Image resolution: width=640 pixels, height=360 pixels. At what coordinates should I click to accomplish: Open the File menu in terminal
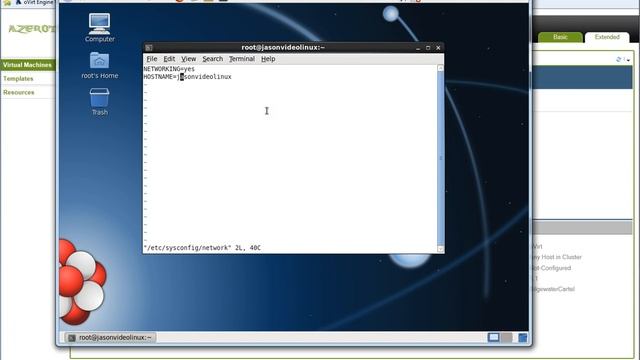(x=152, y=59)
